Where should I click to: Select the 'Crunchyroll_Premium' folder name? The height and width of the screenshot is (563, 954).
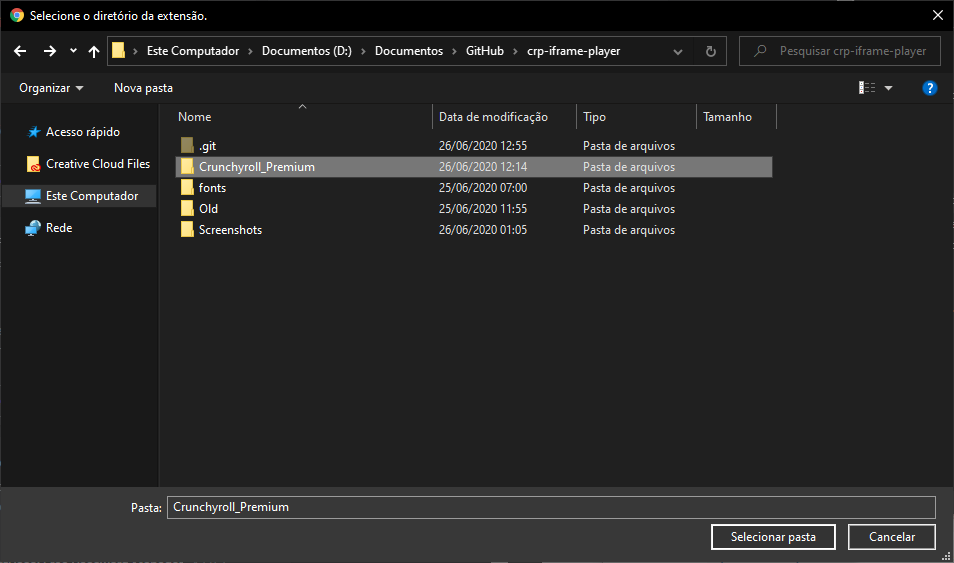tap(257, 167)
